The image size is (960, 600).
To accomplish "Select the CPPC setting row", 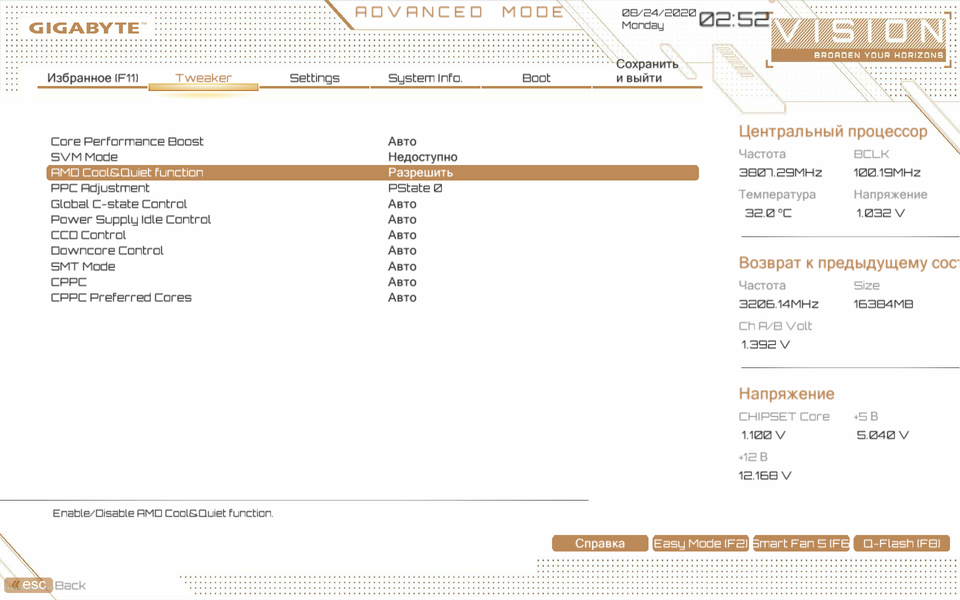I will coord(372,282).
